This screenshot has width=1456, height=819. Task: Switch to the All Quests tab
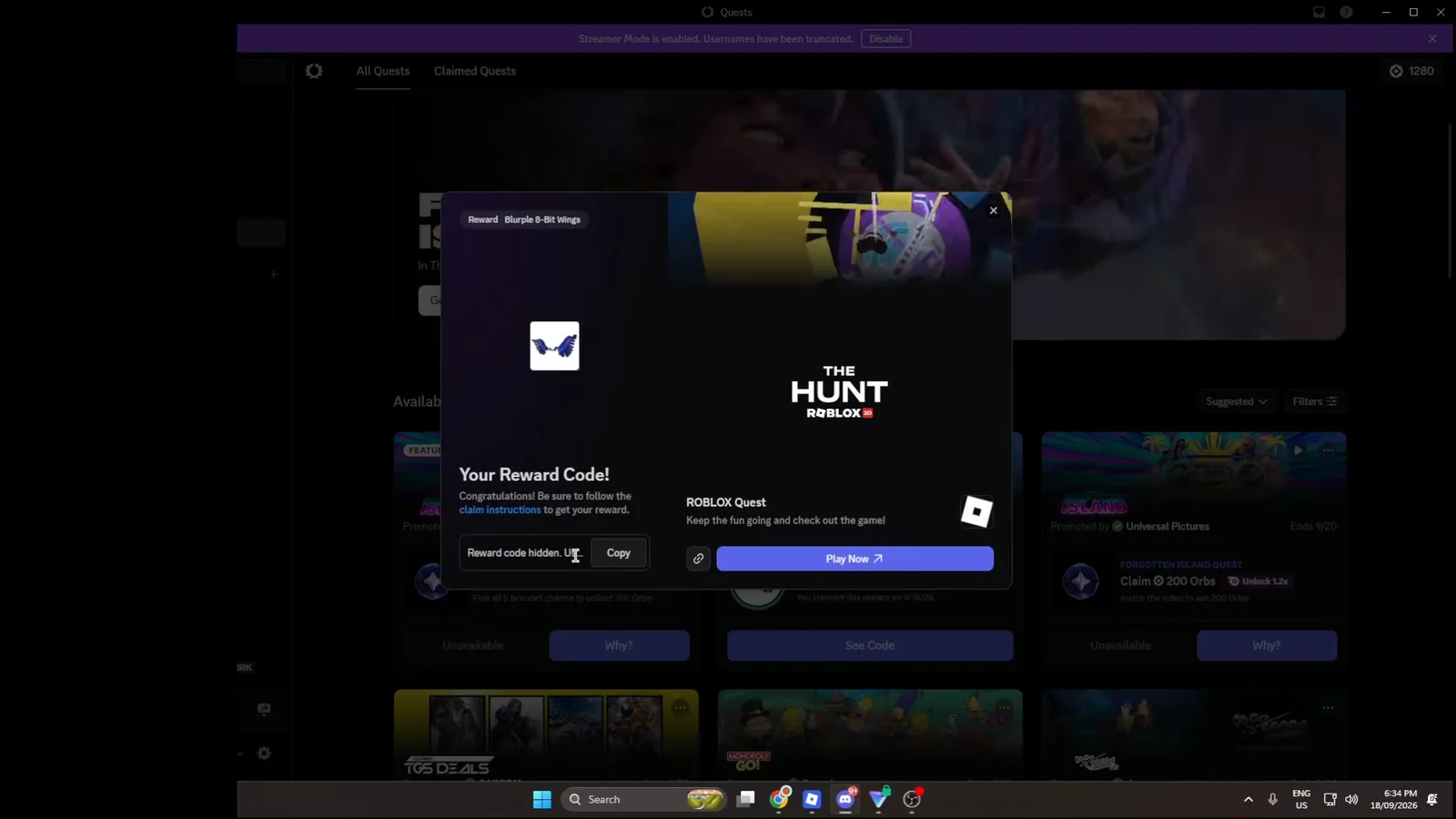(382, 71)
